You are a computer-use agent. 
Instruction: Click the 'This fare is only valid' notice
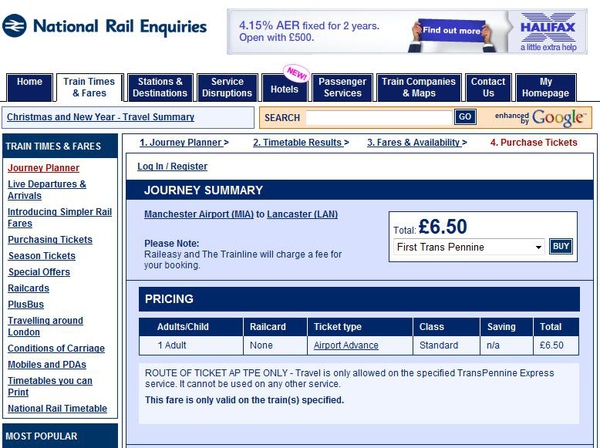(244, 400)
